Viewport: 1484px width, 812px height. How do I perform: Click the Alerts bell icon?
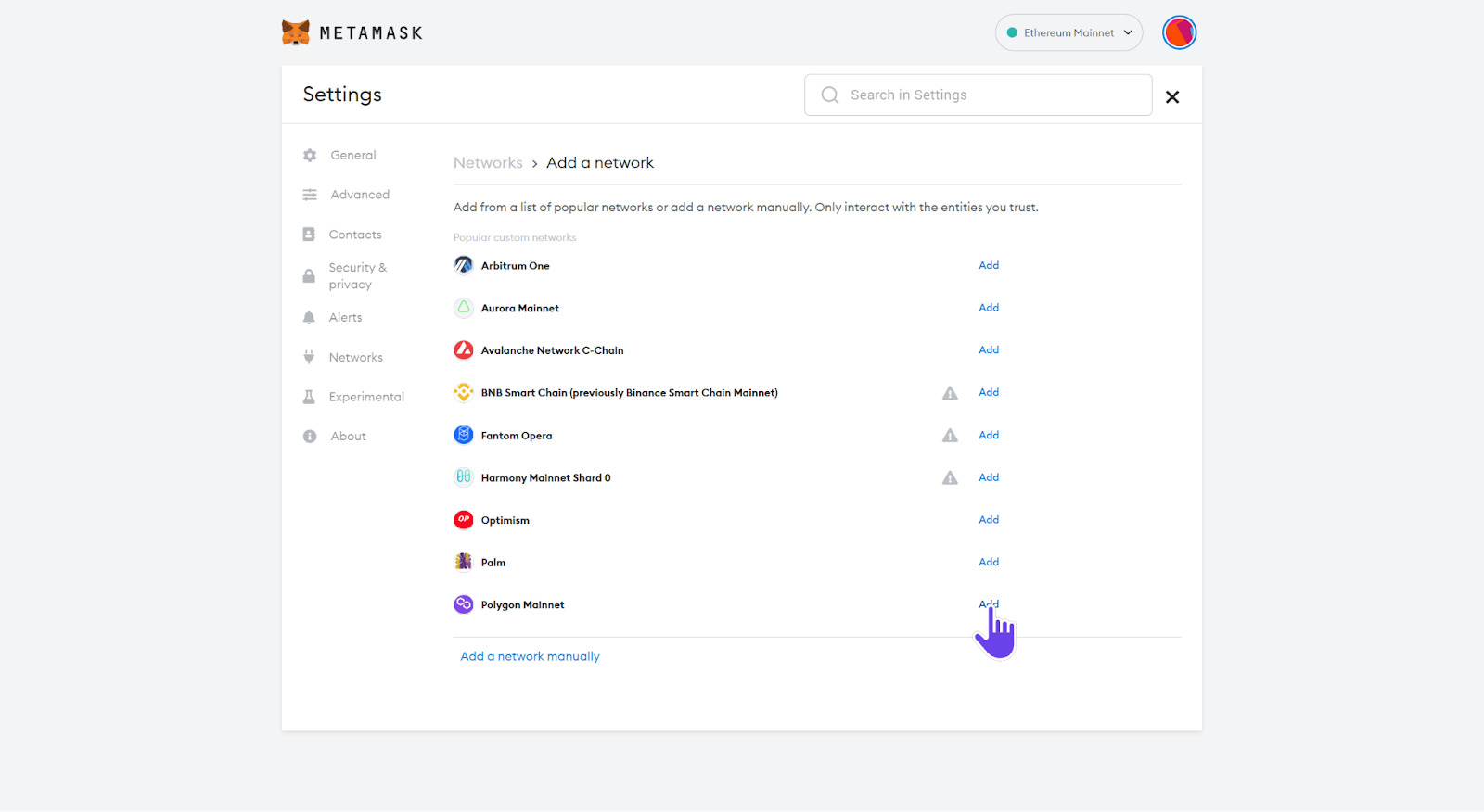tap(309, 317)
